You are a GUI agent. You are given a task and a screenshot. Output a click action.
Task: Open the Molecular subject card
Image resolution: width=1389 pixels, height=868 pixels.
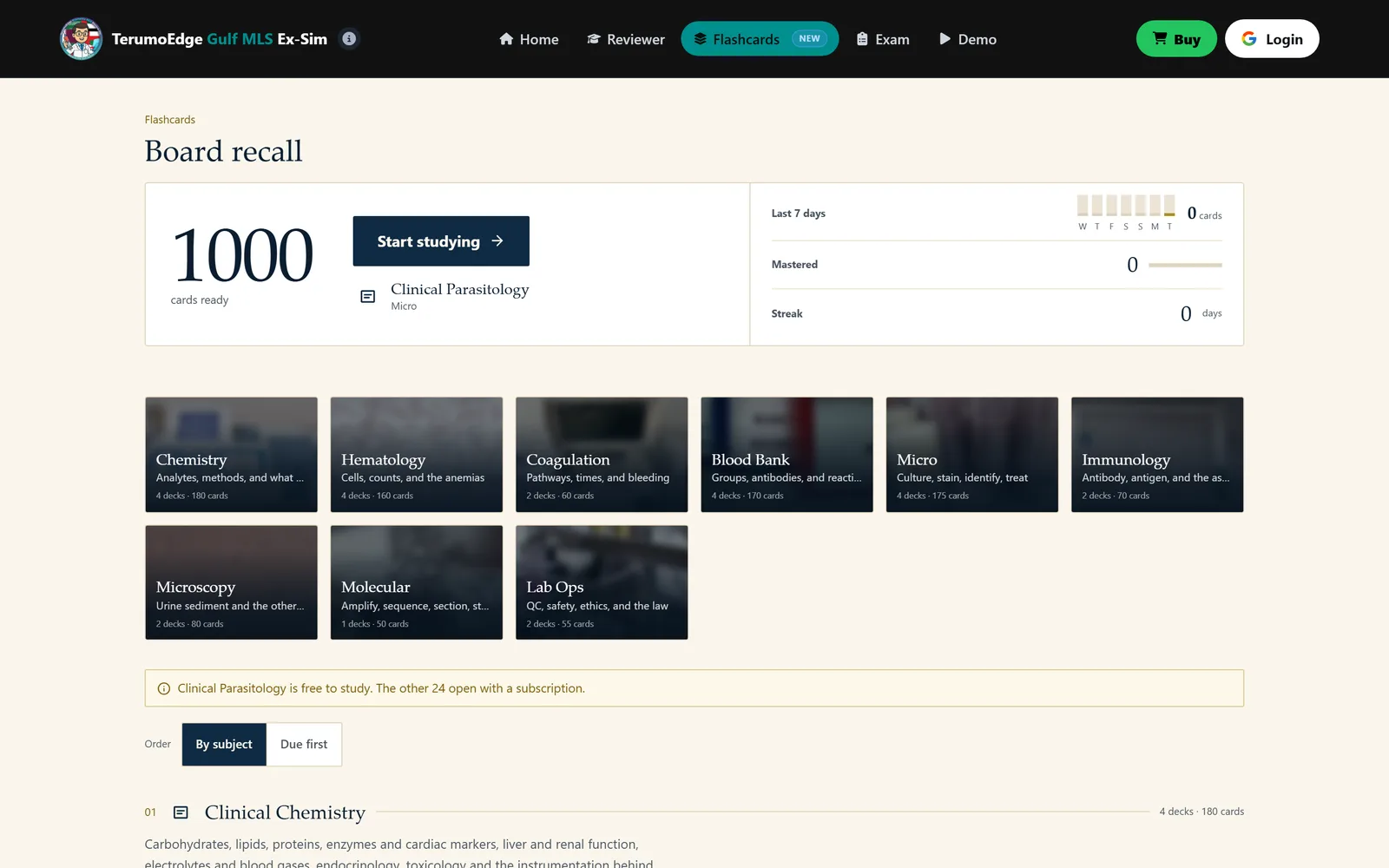coord(417,582)
